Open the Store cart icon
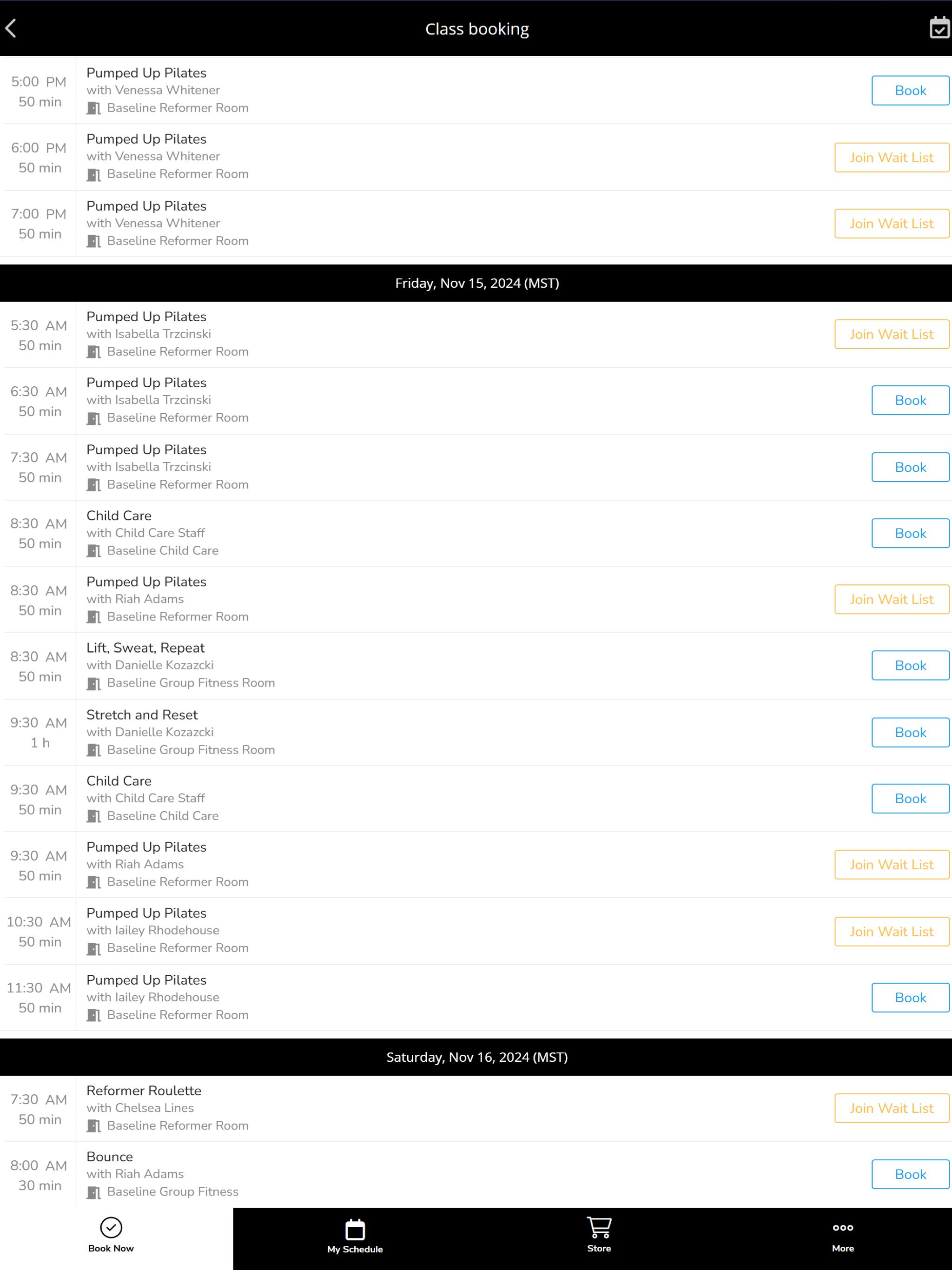The image size is (952, 1270). click(x=599, y=1228)
